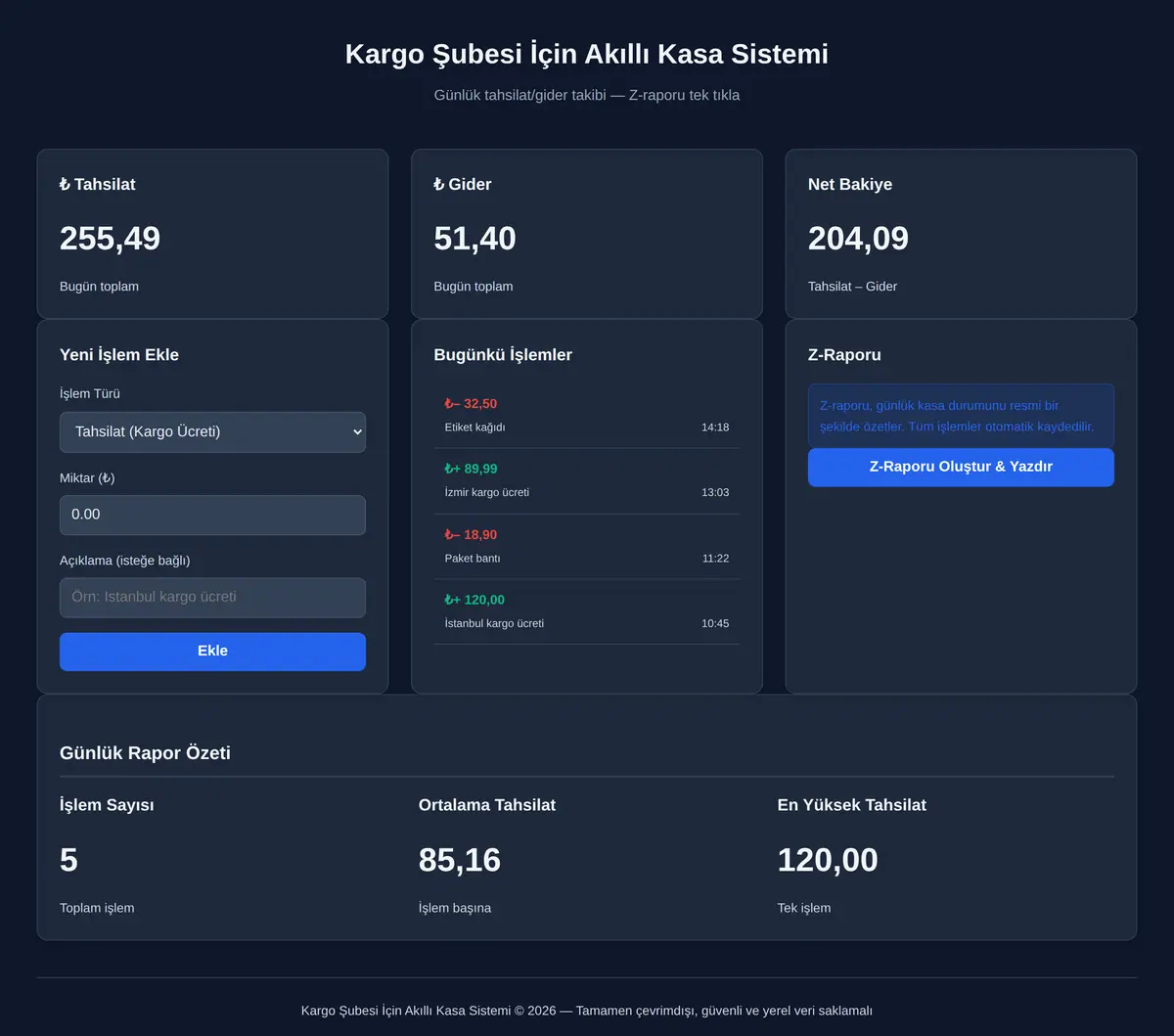Select the İzmir kargo ücreti transaction
Screen dimensions: 1174x1036
[587, 481]
